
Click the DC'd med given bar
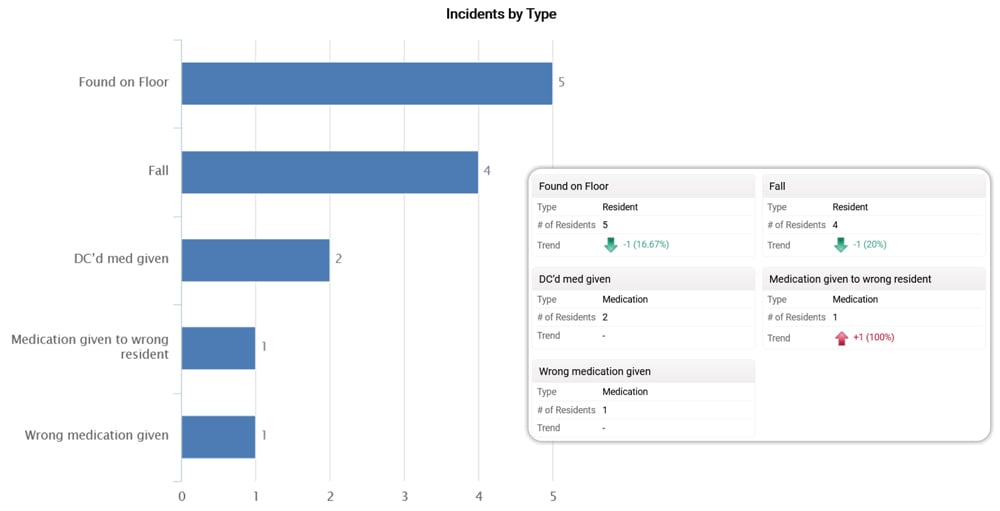(255, 259)
